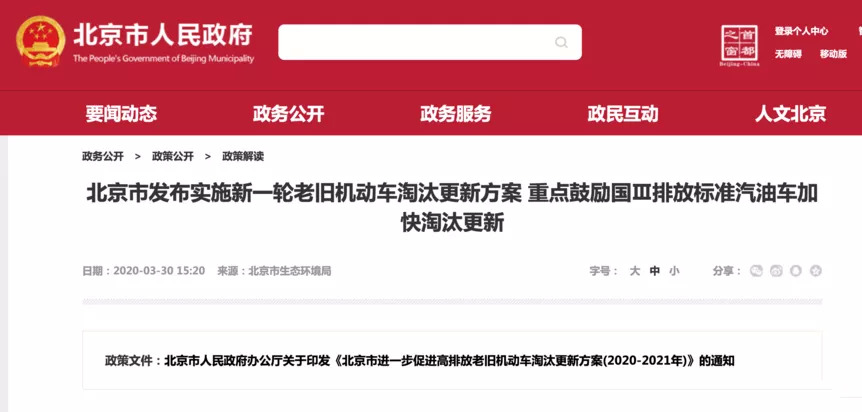
Task: Set font size to 小
Action: pyautogui.click(x=674, y=271)
